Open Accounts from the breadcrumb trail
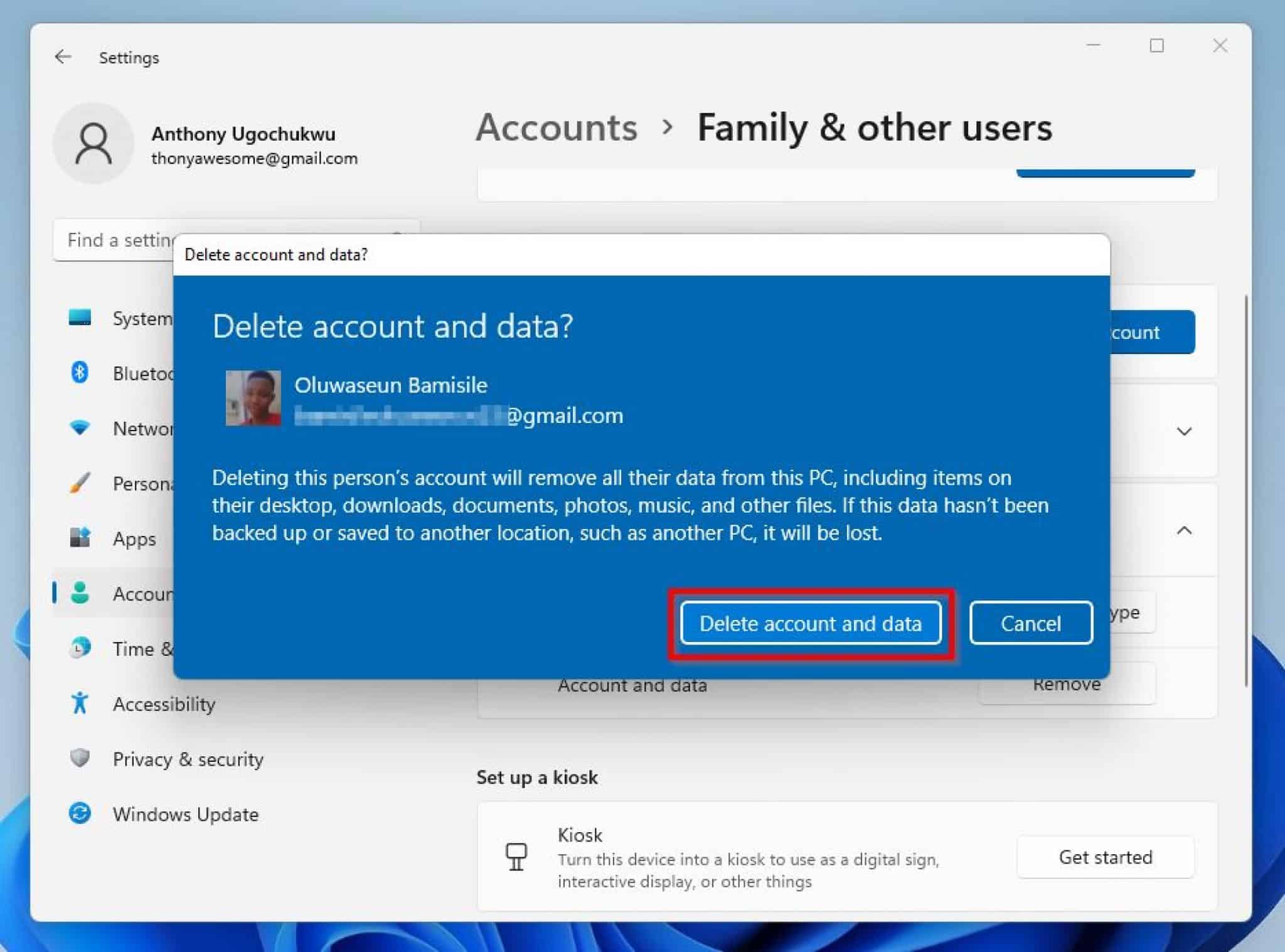 click(556, 128)
